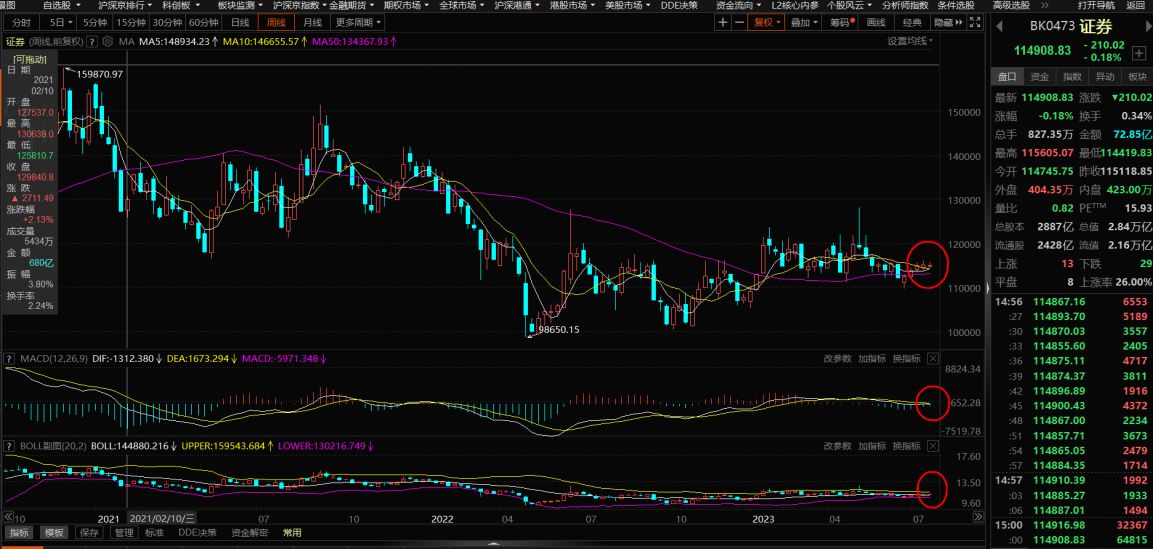The height and width of the screenshot is (549, 1153).
Task: Switch to 异动 movement tab
Action: (1104, 76)
